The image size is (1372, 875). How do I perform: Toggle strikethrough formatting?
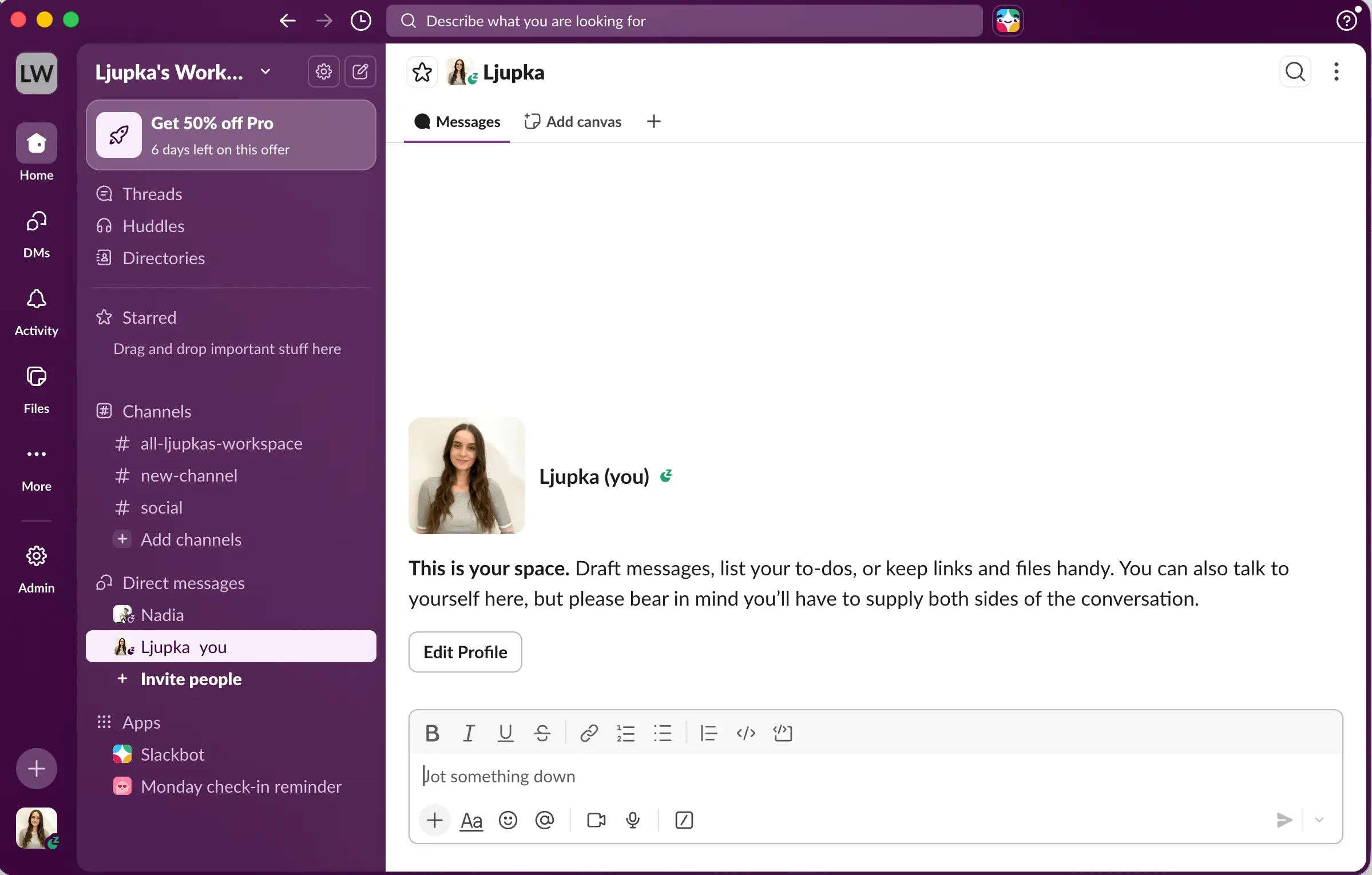tap(542, 733)
